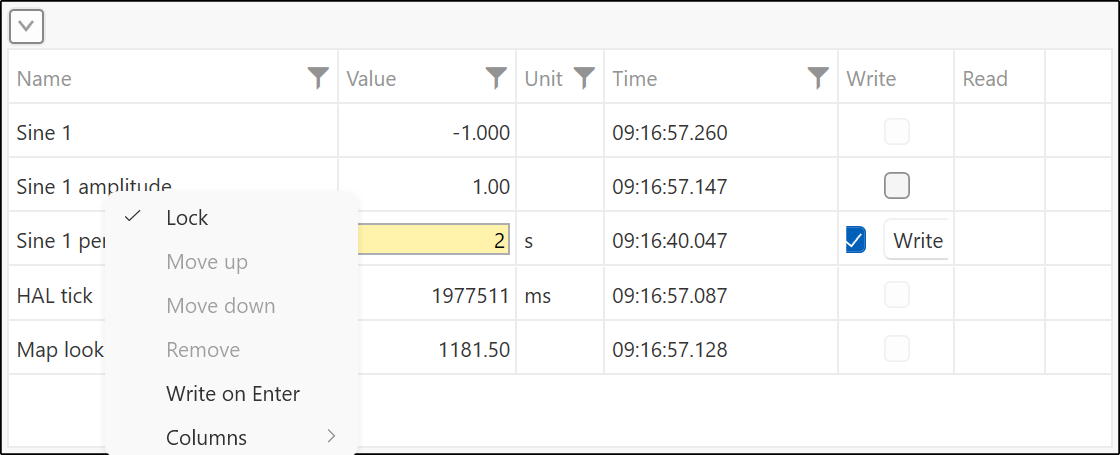Toggle the Write checkbox in the 1181.50 row
Image resolution: width=1120 pixels, height=455 pixels.
[896, 349]
